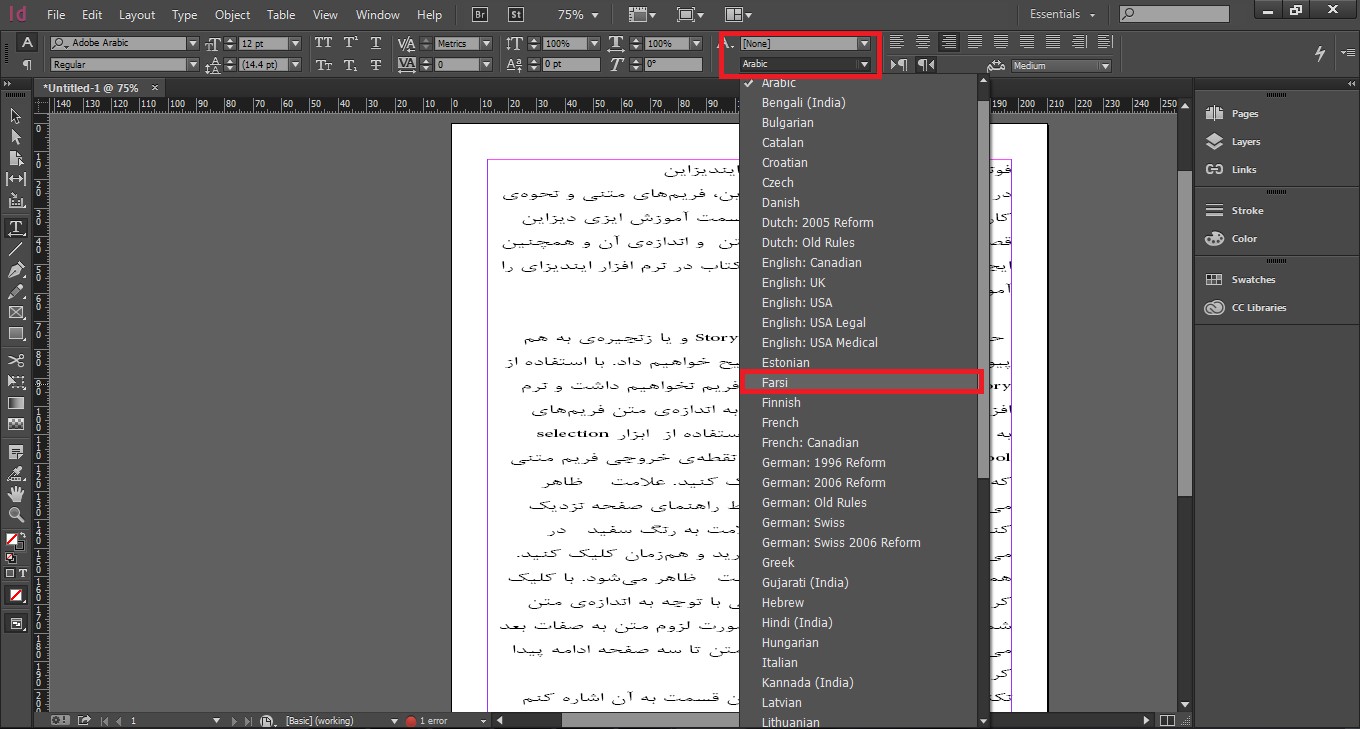
Task: Open the Adobe Arabic font family dropdown
Action: (x=193, y=44)
